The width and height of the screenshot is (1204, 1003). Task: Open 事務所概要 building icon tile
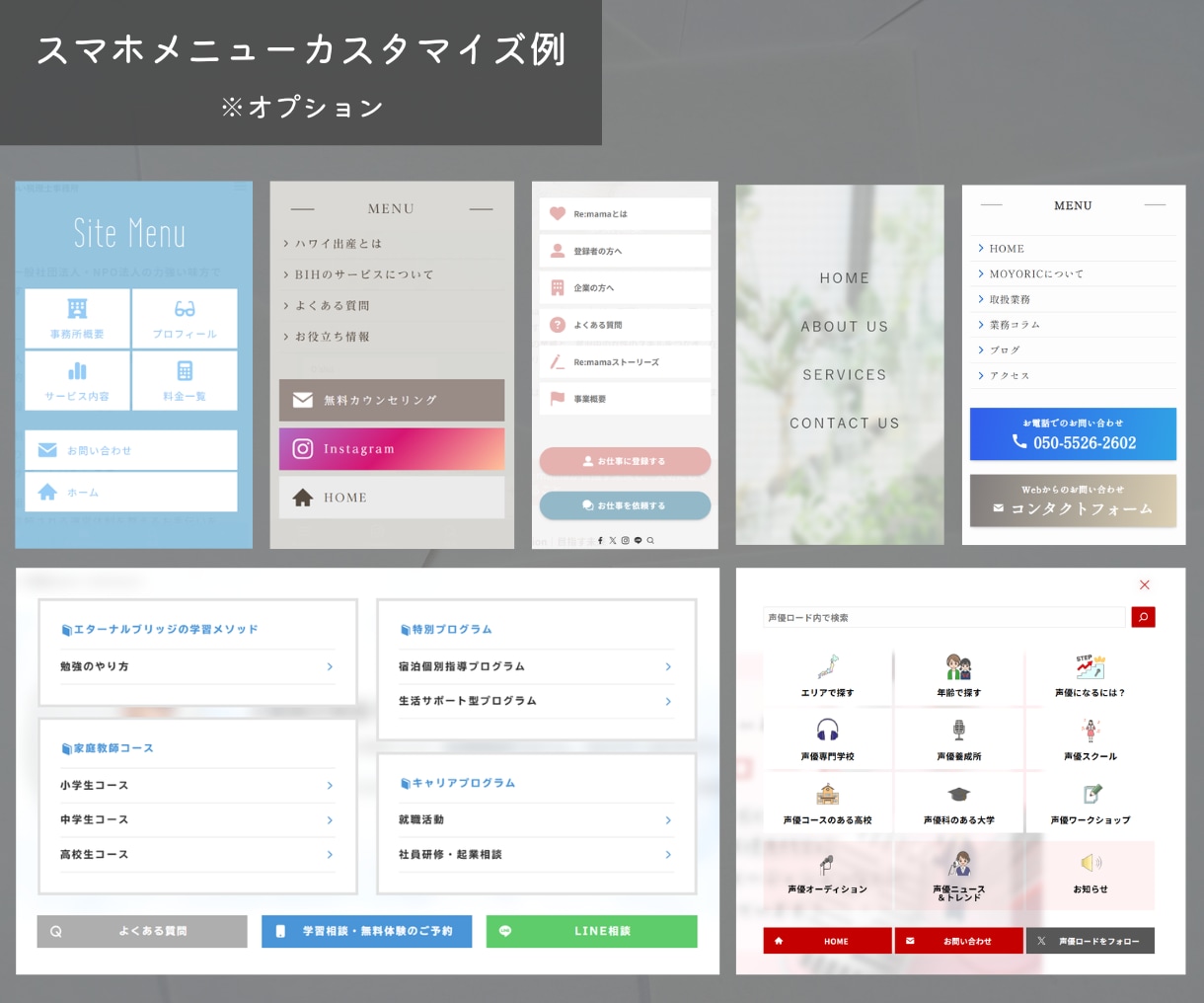(x=77, y=318)
